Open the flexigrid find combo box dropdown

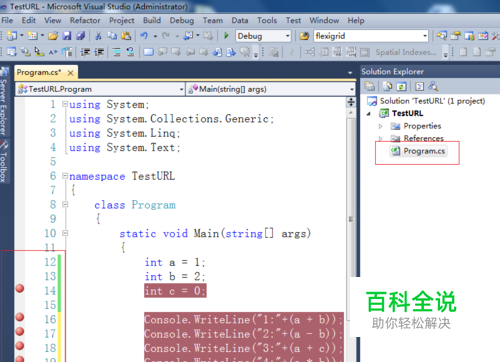point(425,36)
